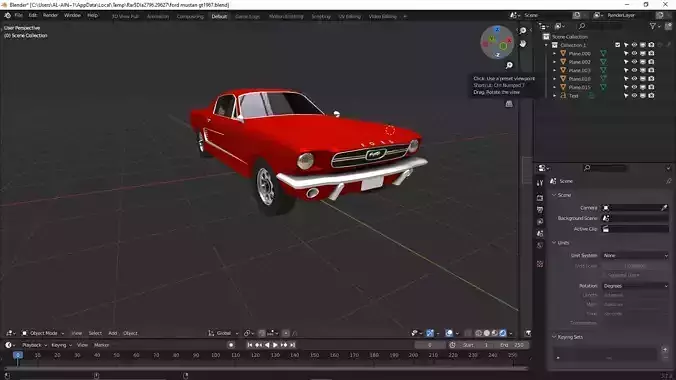Viewport: 676px width, 380px height.
Task: Click the pin icon in Scene properties header
Action: [668, 181]
